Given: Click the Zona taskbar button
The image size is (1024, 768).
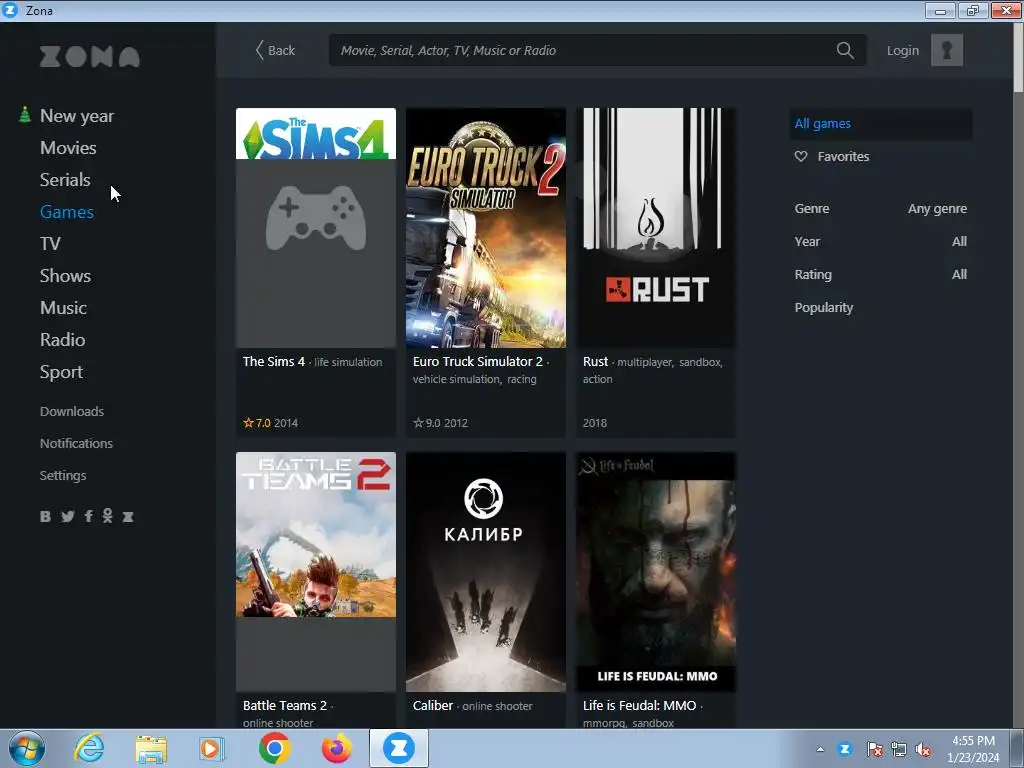Looking at the screenshot, I should (399, 748).
